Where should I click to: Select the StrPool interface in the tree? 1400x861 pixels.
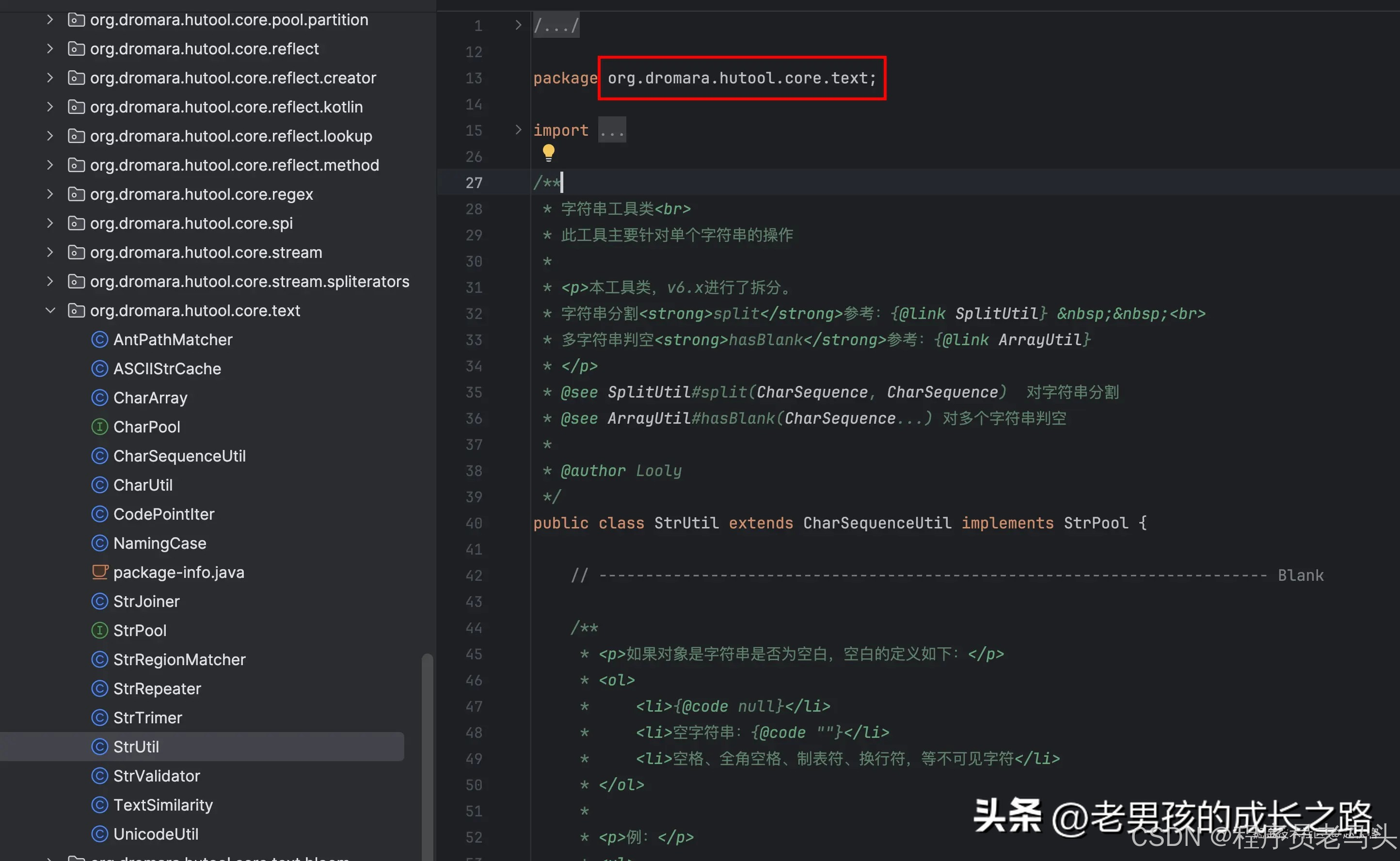coord(140,630)
